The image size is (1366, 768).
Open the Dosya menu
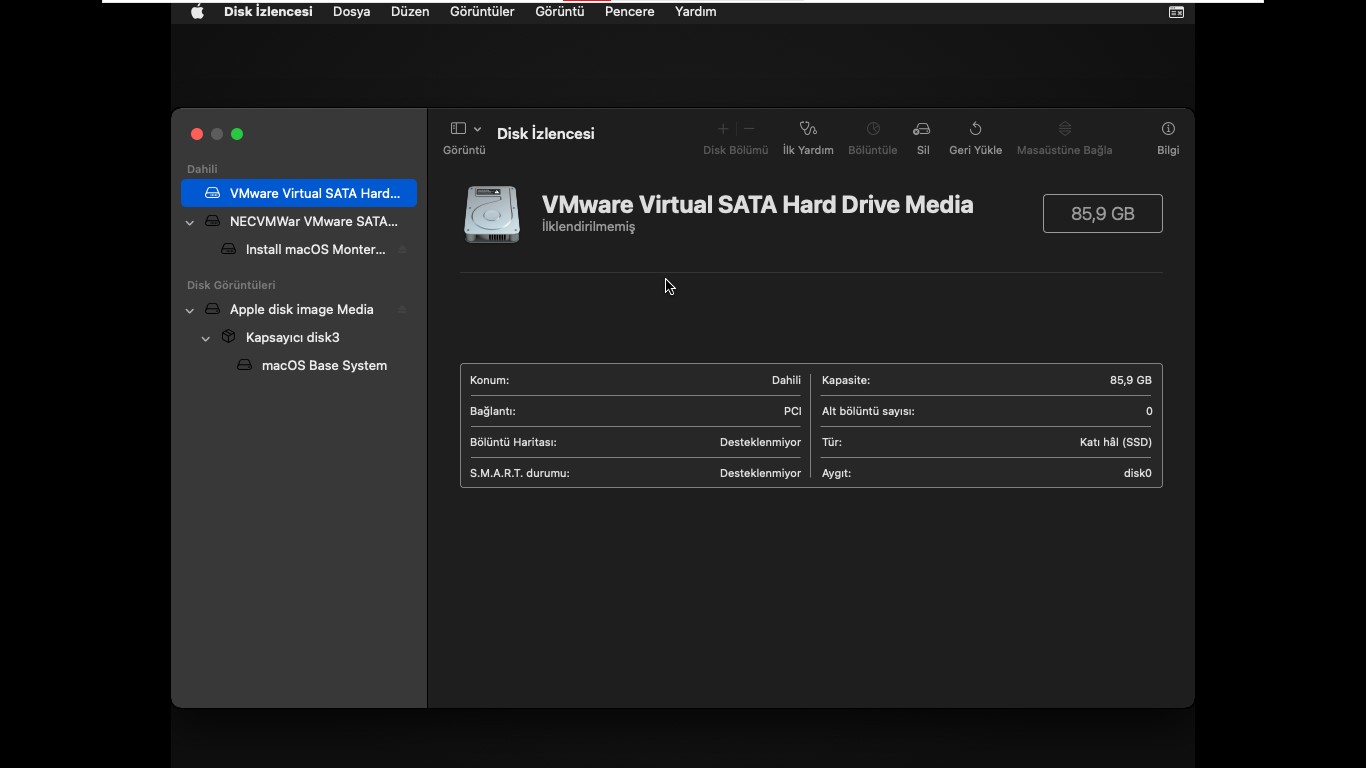tap(352, 12)
